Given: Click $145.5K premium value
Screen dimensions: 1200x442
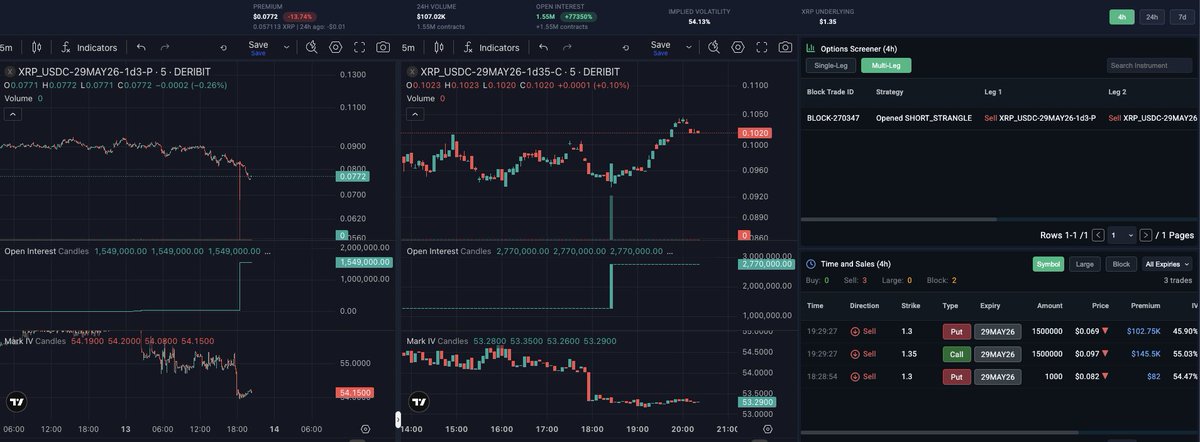Looking at the screenshot, I should click(x=1146, y=354).
